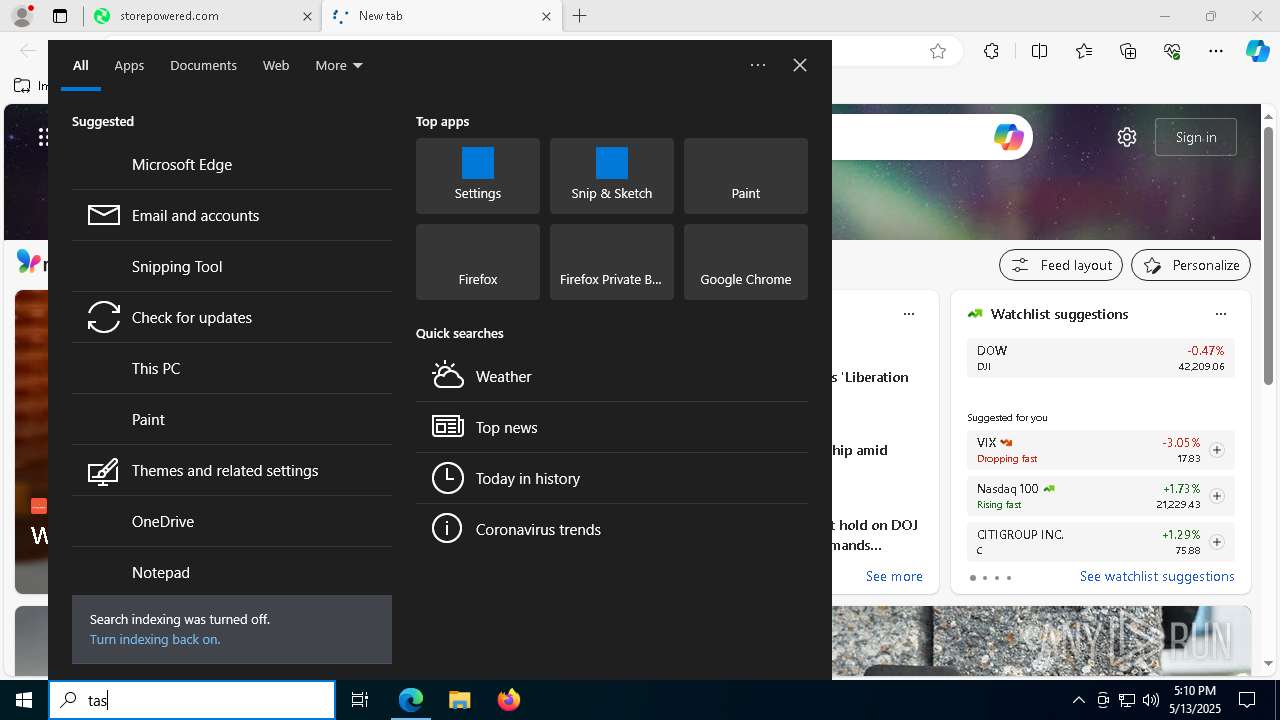Viewport: 1280px width, 720px height.
Task: Open Edge tab actions menu
Action: pos(60,16)
